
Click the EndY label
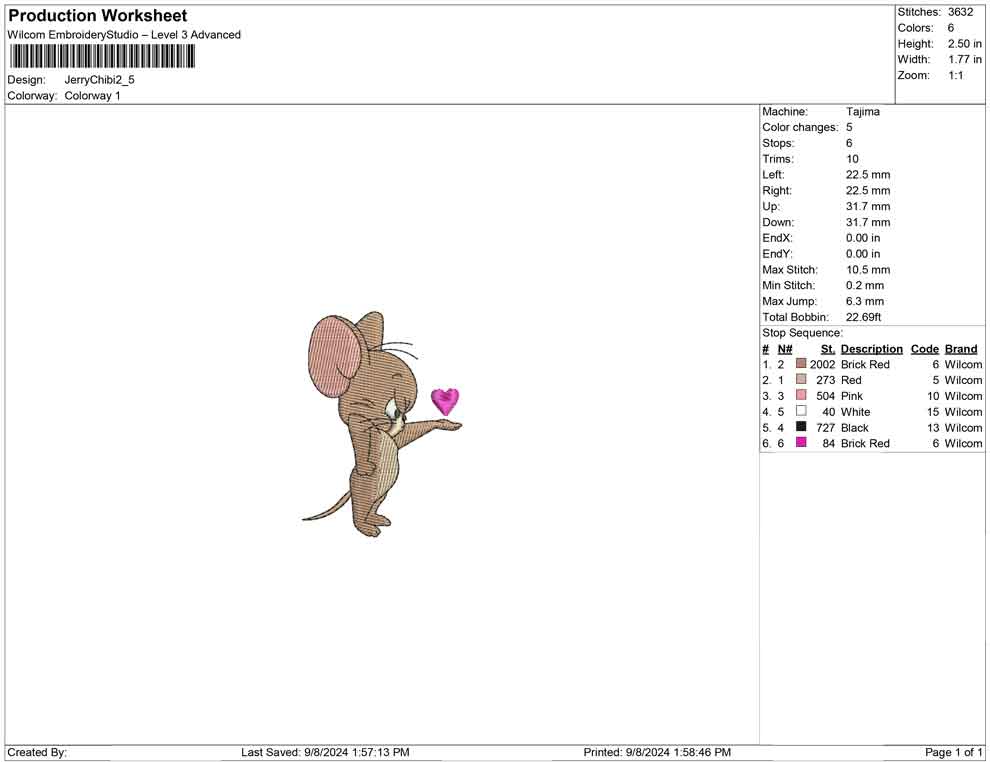(x=777, y=253)
